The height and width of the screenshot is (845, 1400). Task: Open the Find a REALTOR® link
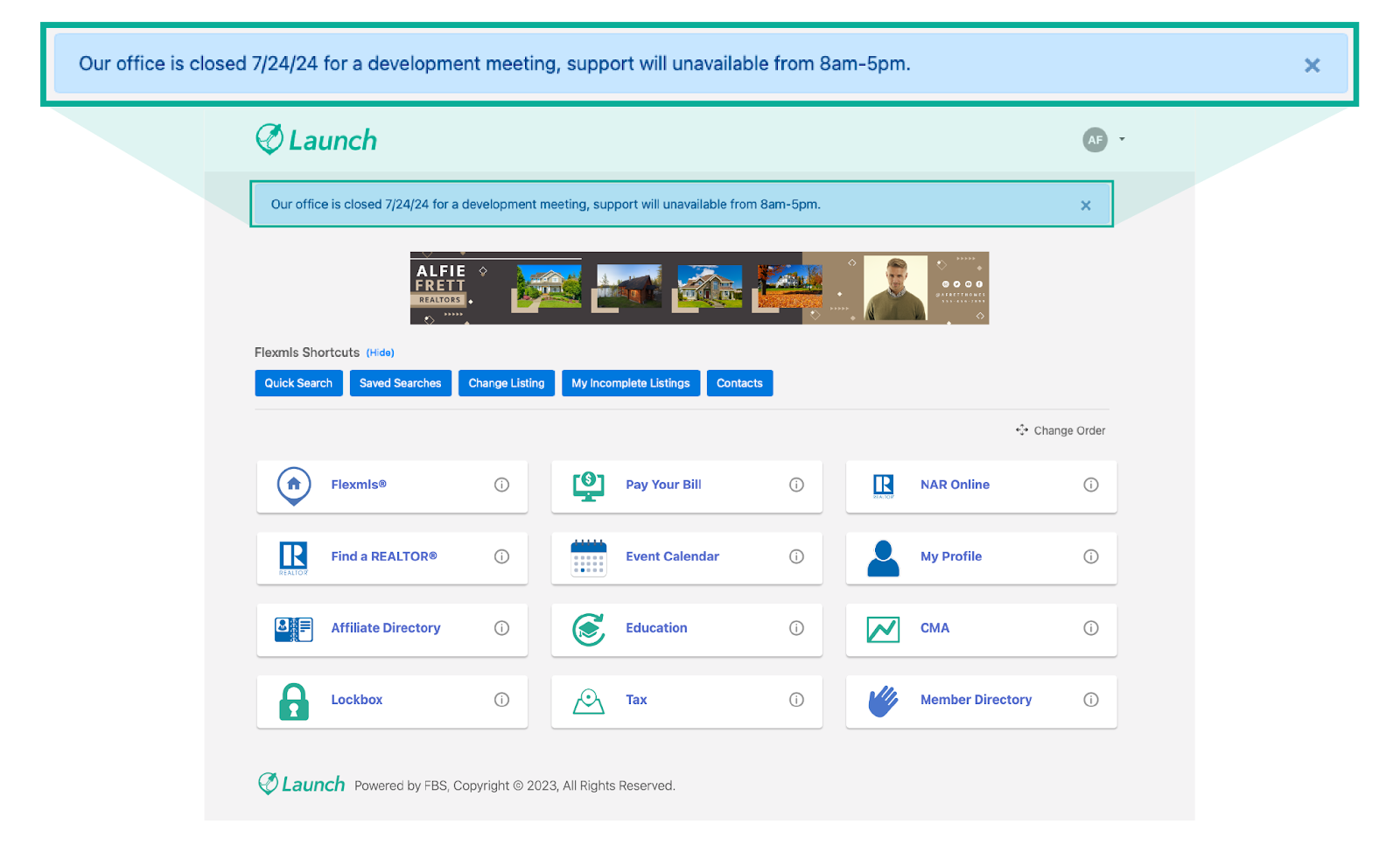pos(383,556)
